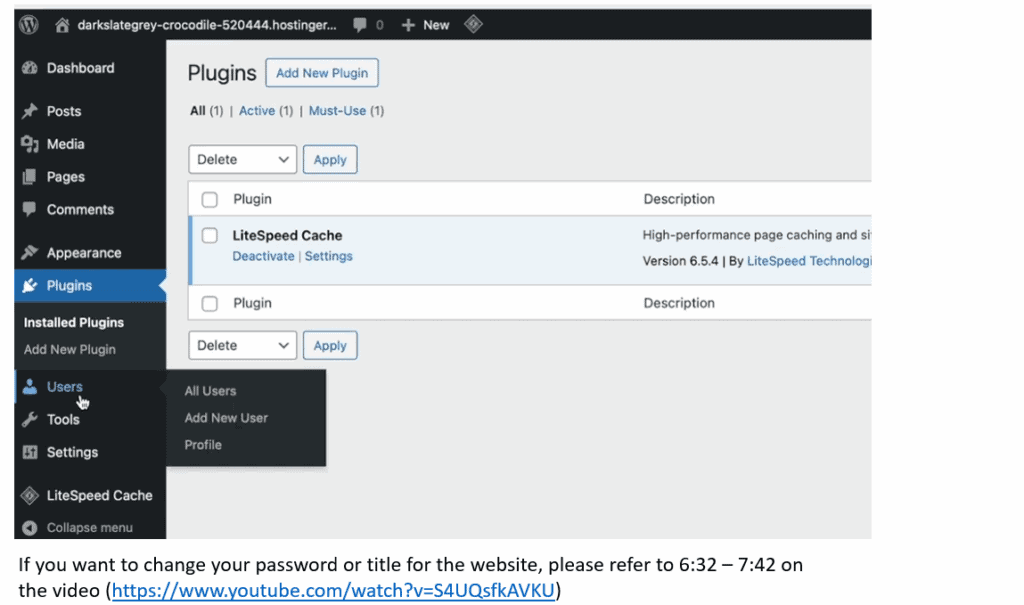Click the LiteSpeed diamond icon in admin bar
1024x605 pixels.
tap(473, 25)
